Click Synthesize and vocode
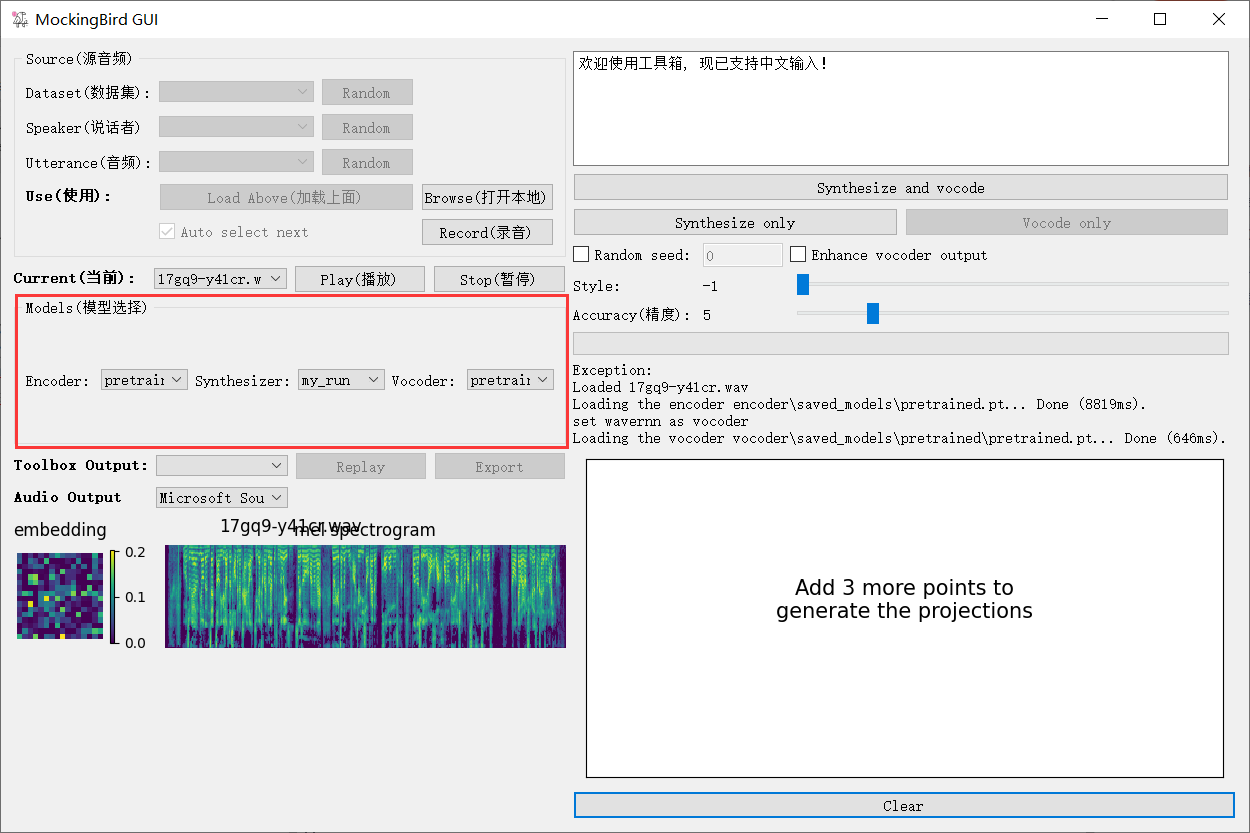 point(900,187)
